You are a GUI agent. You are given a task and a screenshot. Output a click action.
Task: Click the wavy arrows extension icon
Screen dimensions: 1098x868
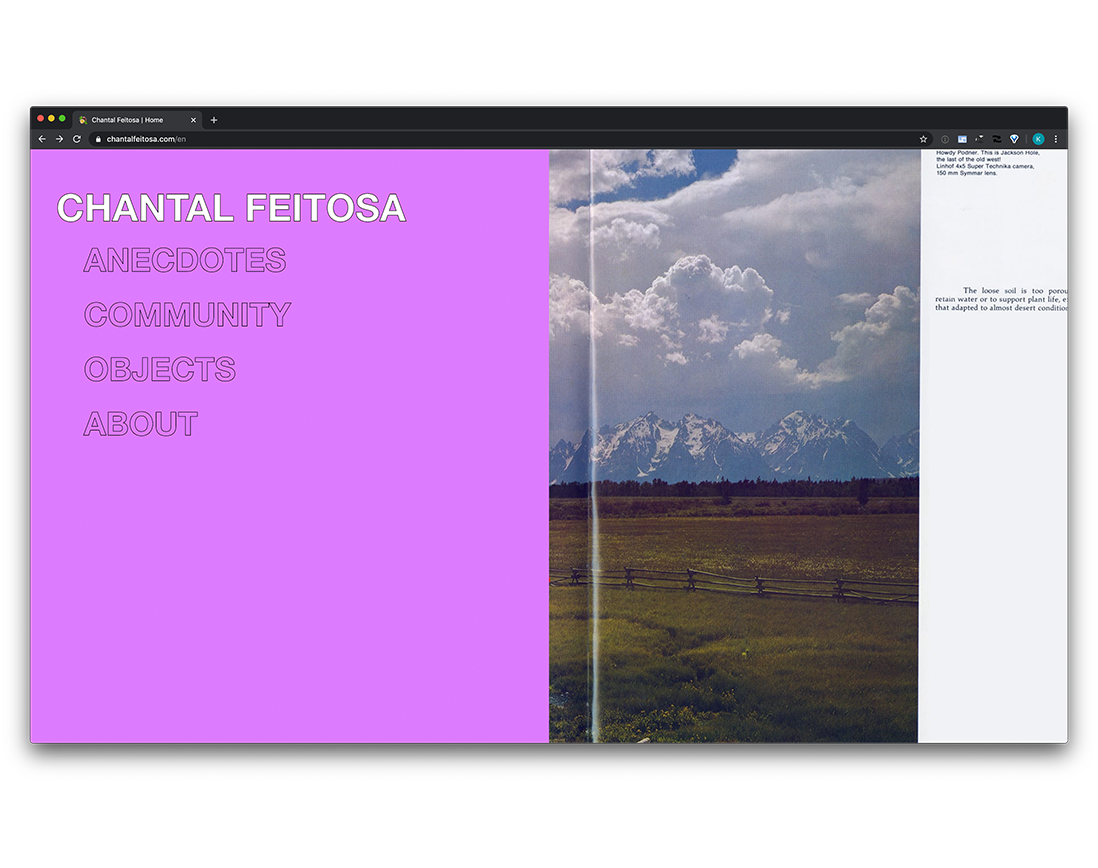click(x=996, y=139)
